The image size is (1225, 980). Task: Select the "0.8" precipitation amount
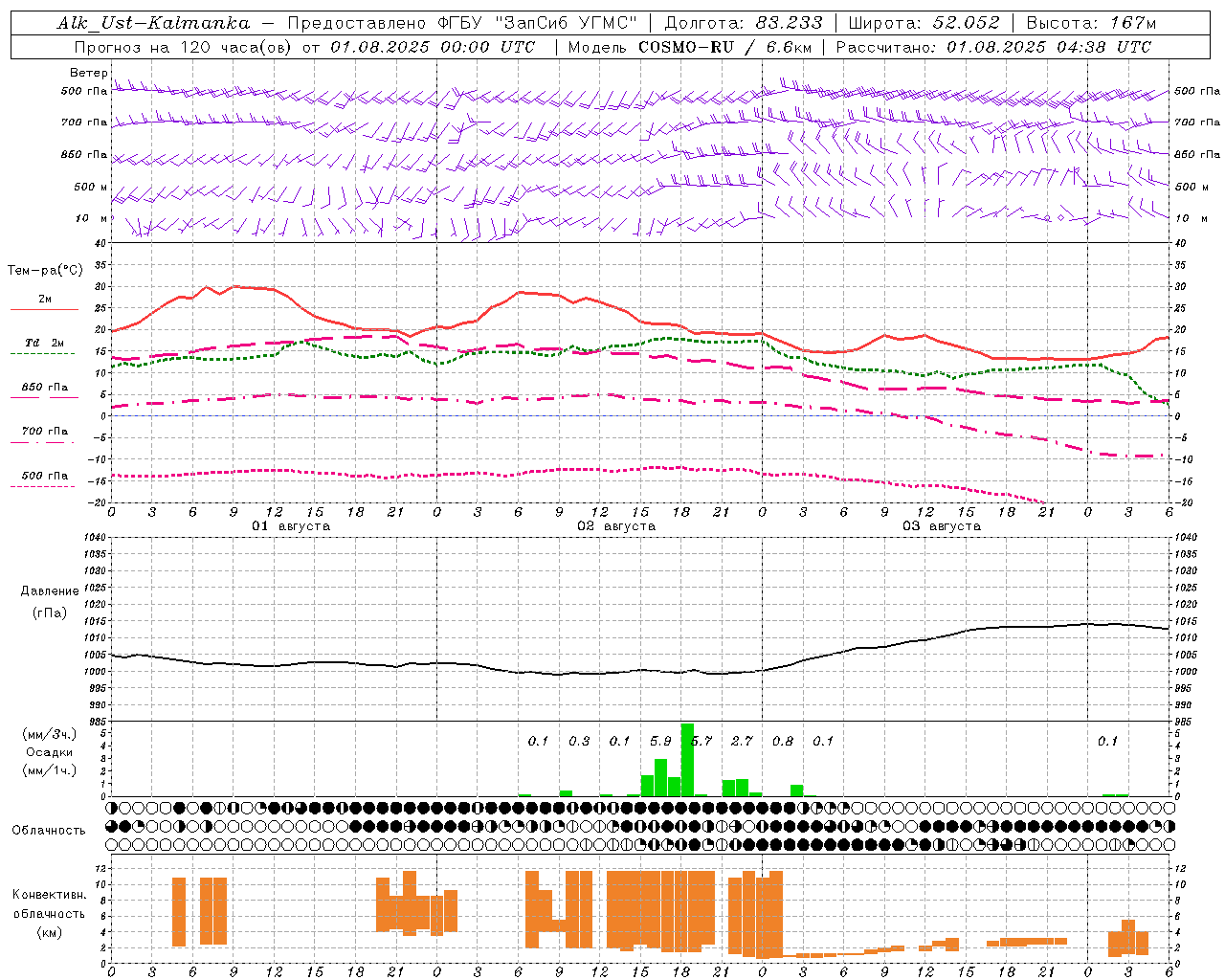pos(783,742)
